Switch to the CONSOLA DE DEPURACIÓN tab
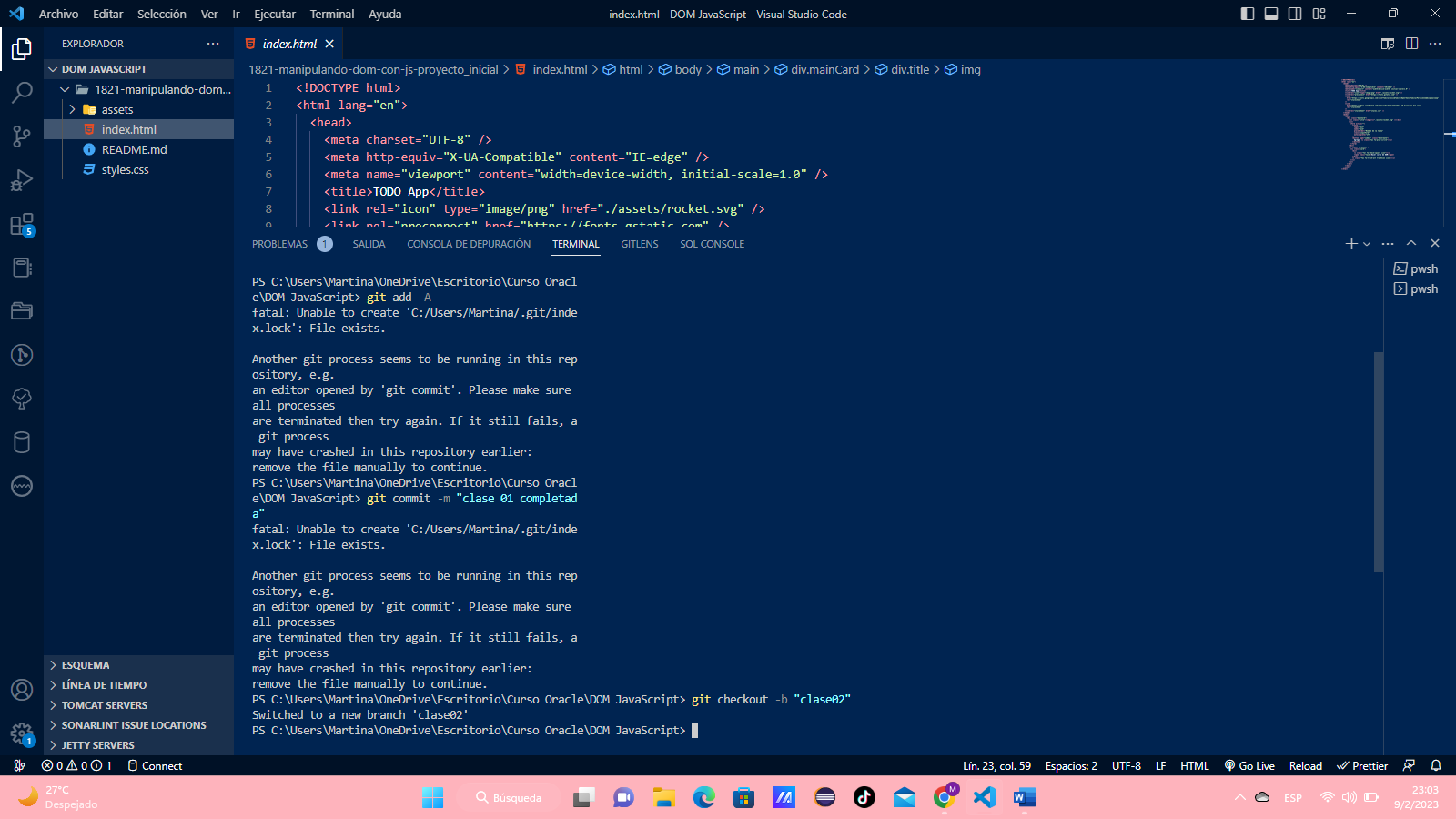The height and width of the screenshot is (819, 1456). 469,244
